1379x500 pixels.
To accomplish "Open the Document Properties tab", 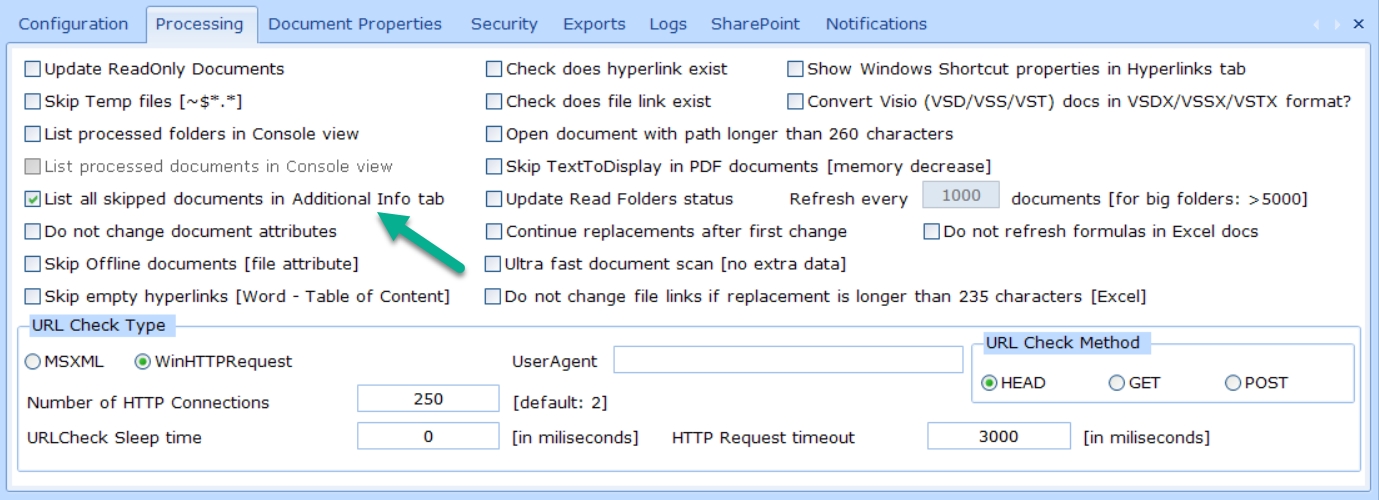I will [355, 24].
